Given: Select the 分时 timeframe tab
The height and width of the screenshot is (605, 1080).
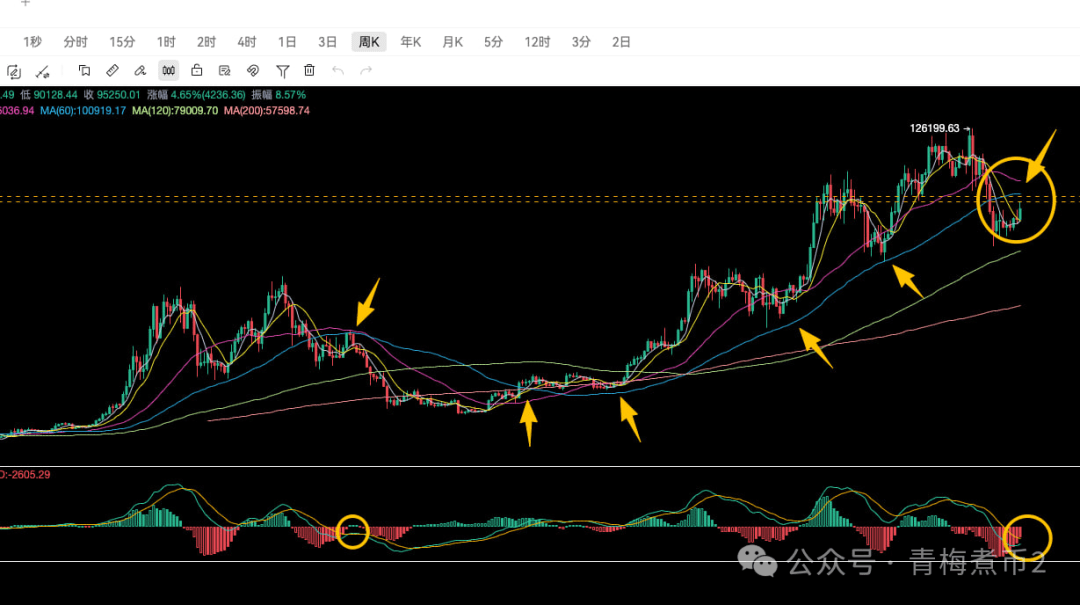Looking at the screenshot, I should (76, 42).
